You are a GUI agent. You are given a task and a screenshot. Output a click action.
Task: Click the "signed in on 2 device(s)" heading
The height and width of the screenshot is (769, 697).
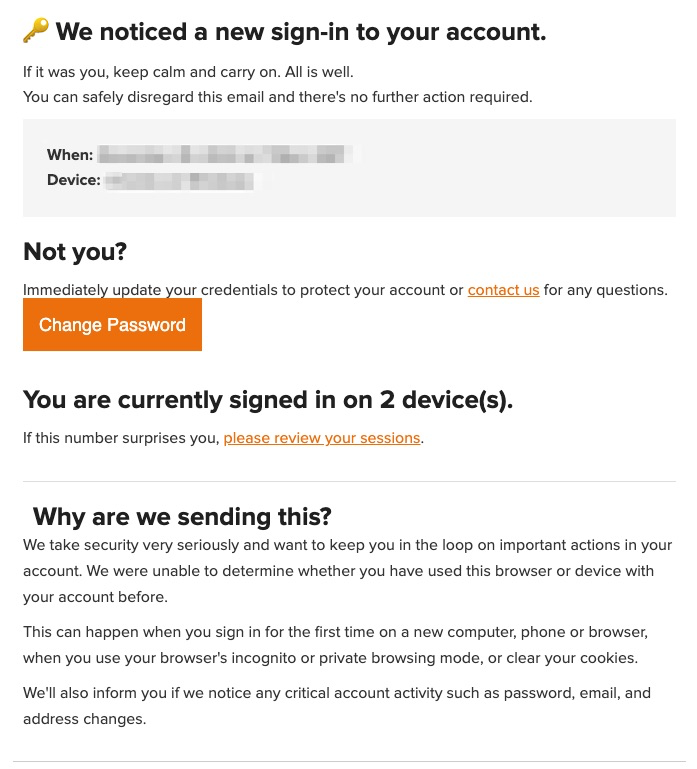click(268, 400)
